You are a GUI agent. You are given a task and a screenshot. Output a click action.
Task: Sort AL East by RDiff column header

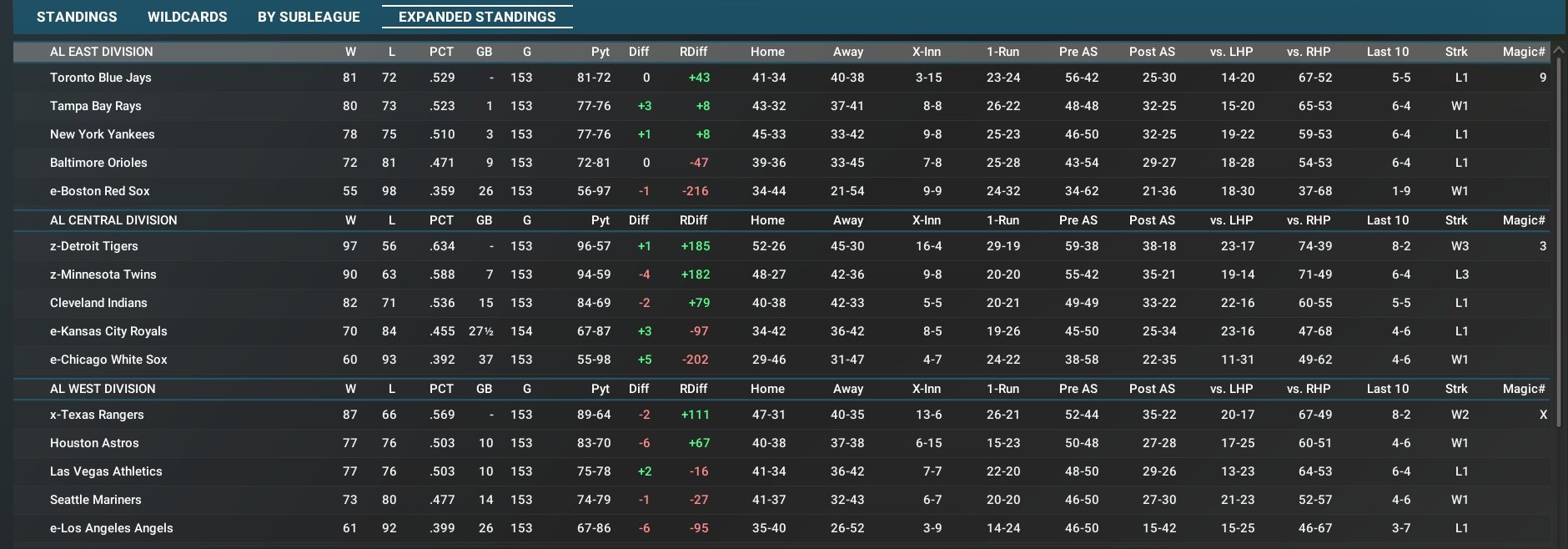tap(693, 52)
